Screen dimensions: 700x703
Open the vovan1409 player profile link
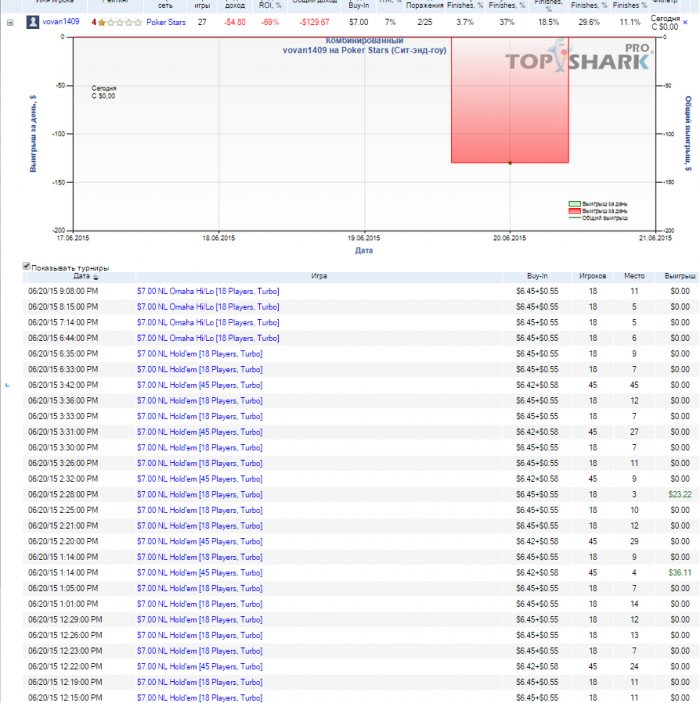[60, 21]
